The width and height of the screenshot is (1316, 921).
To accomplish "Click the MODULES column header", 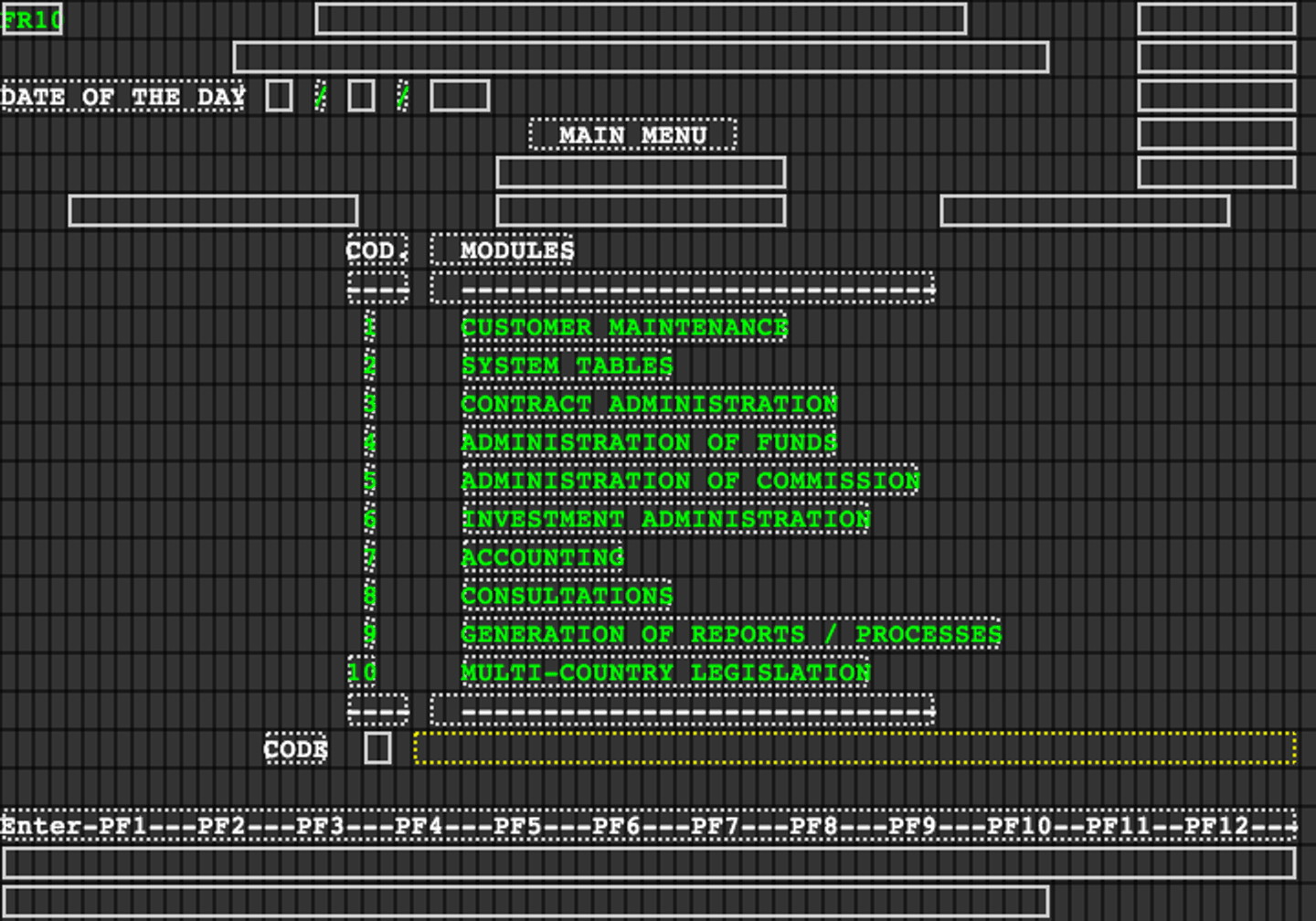I will 516,250.
